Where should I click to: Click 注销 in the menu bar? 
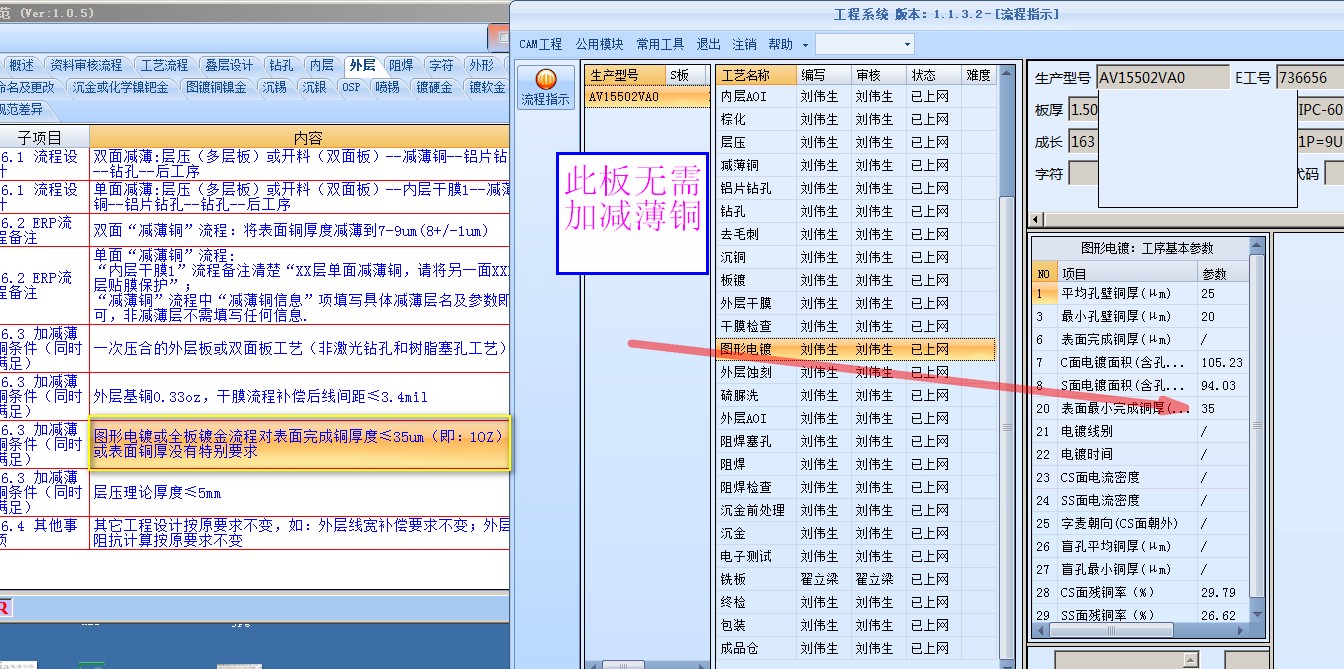coord(744,44)
